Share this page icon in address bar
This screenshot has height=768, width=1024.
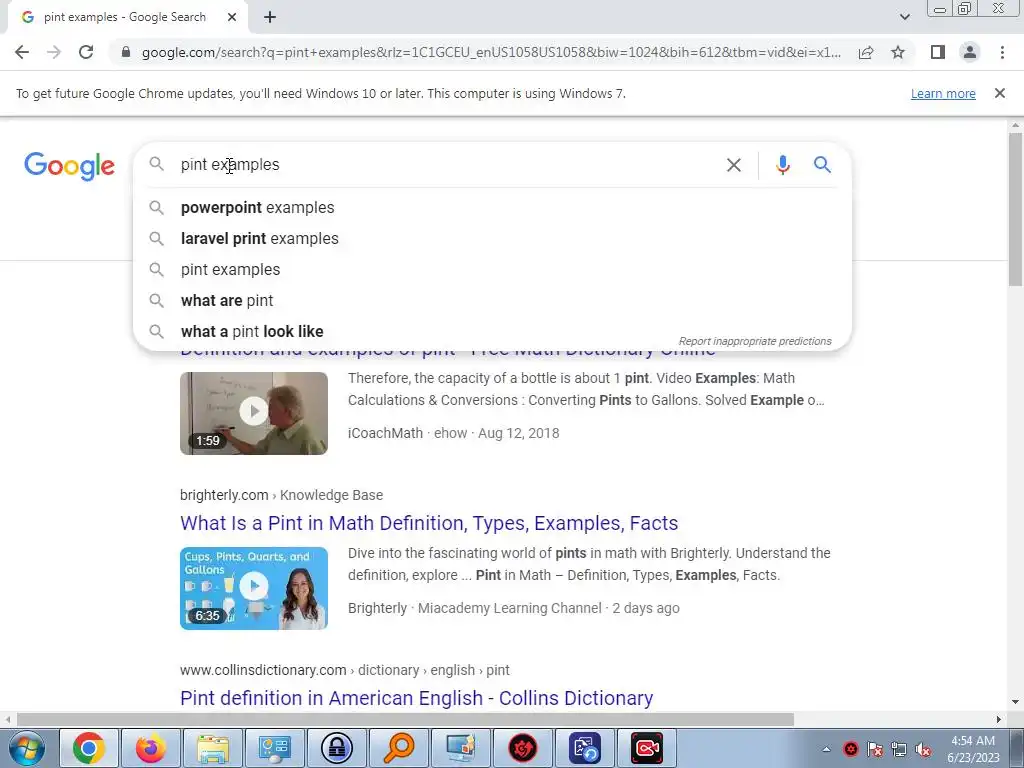point(866,52)
